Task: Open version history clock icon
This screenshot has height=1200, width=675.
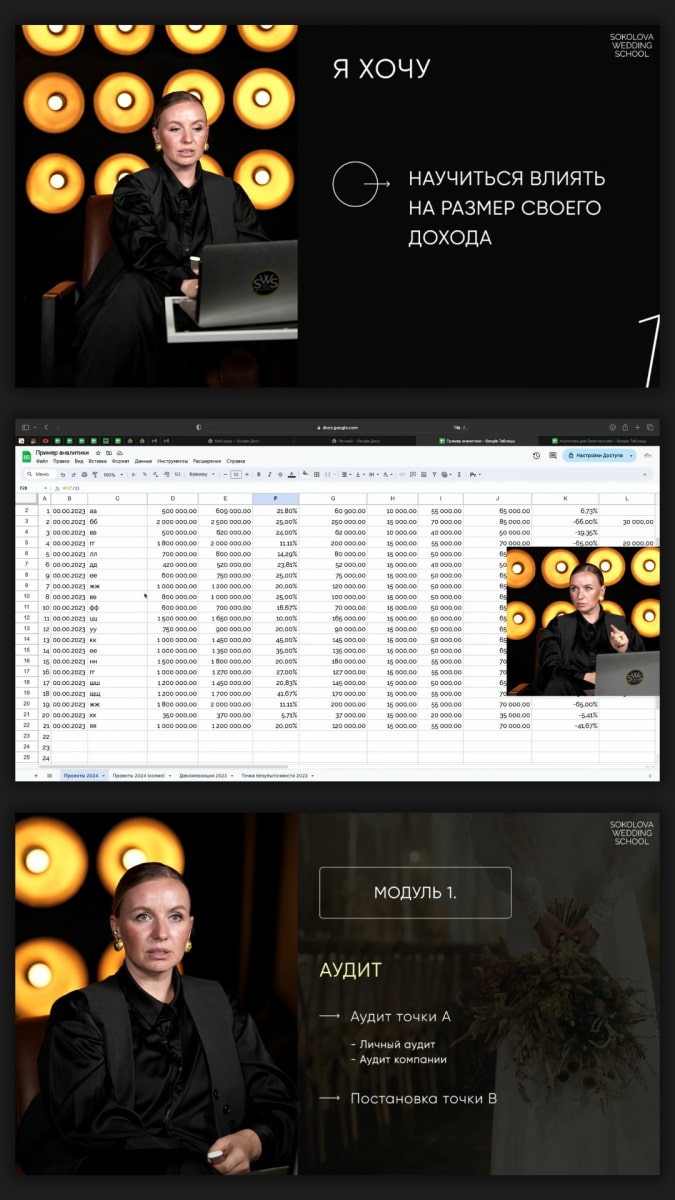Action: point(537,455)
